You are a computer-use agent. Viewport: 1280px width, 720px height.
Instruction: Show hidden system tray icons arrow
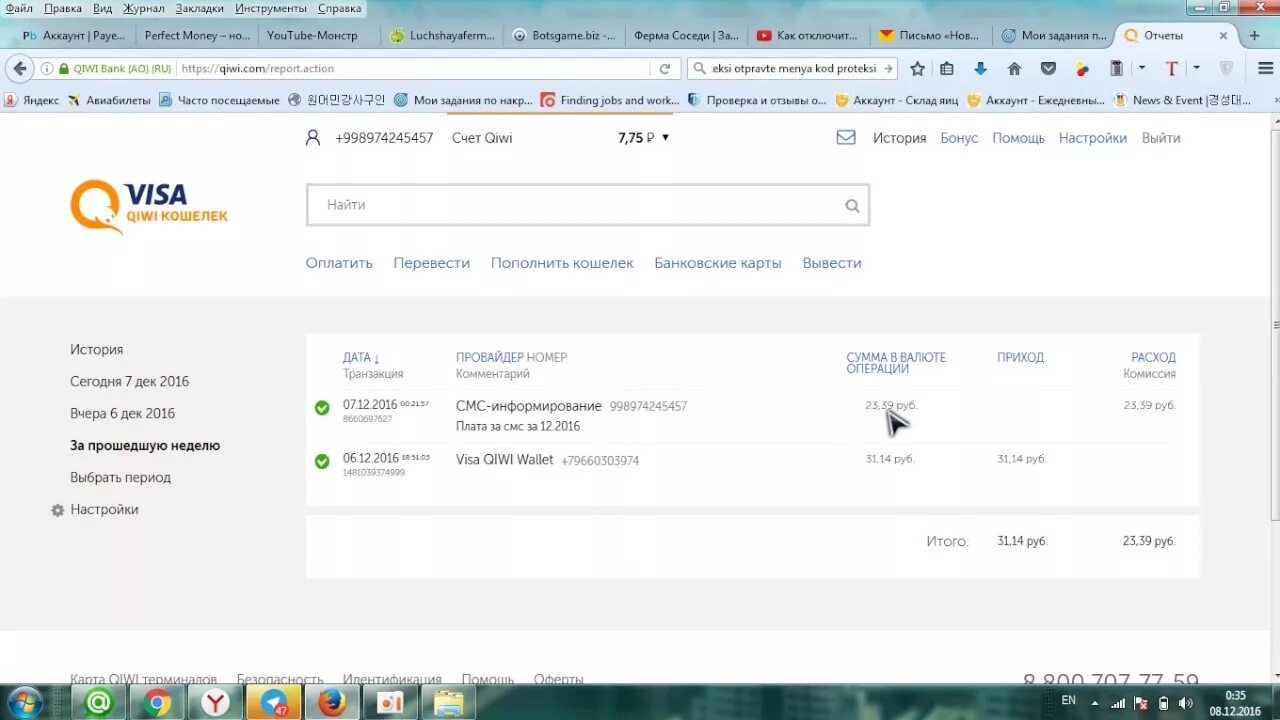(1094, 703)
